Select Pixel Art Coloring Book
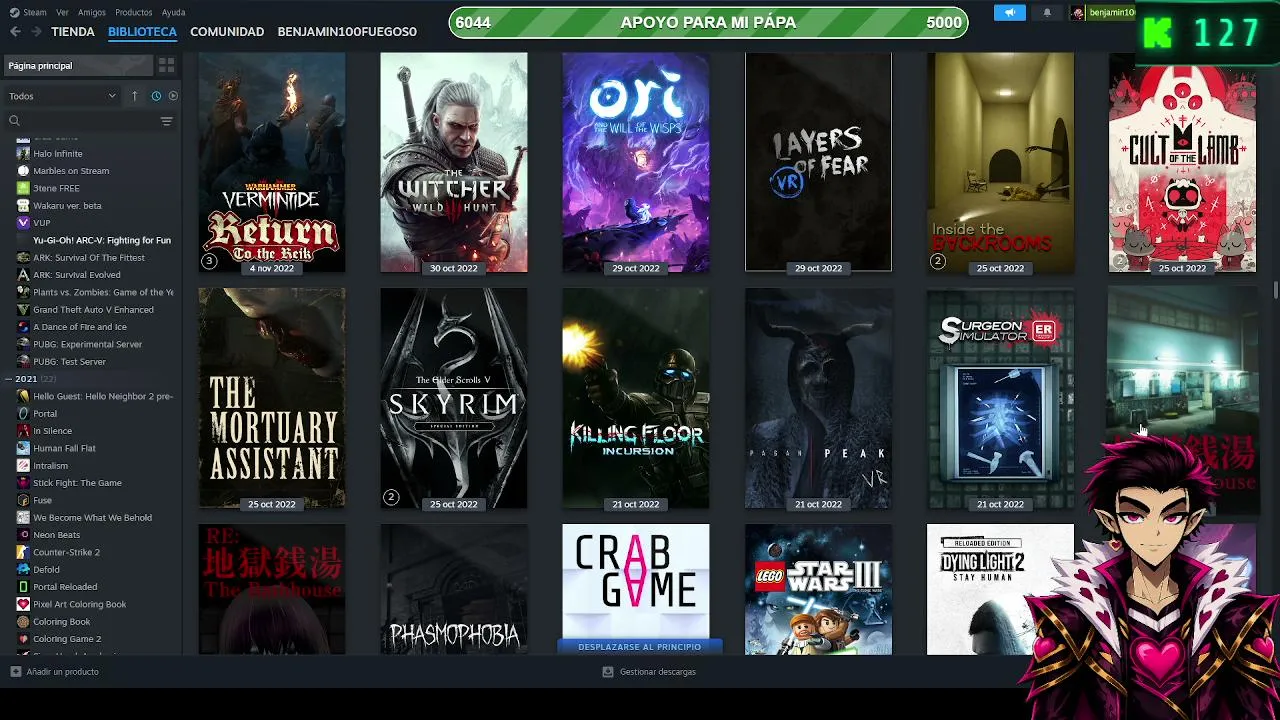Screen dimensions: 1280x720 (80, 604)
